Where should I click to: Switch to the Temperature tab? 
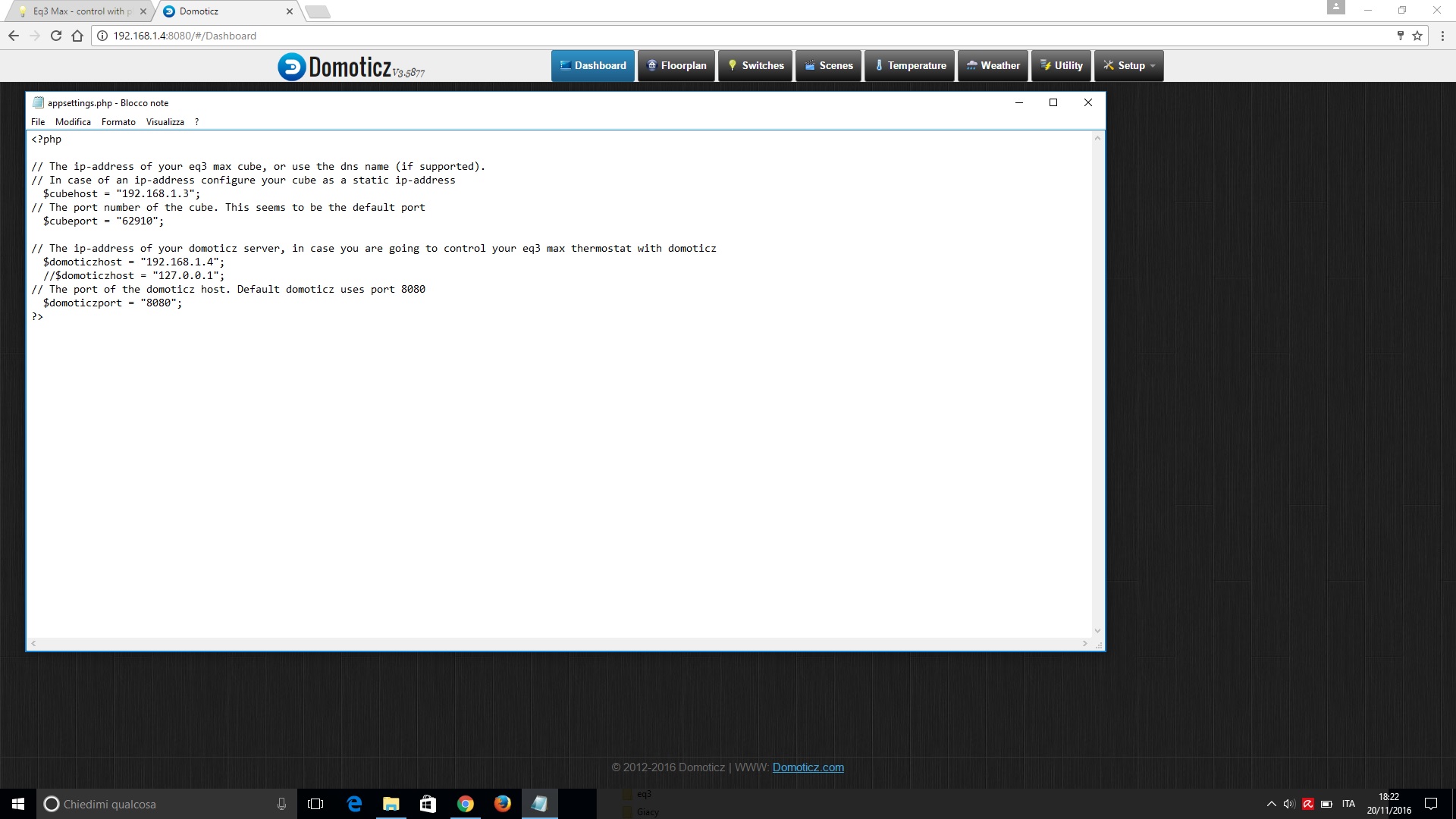(x=910, y=65)
